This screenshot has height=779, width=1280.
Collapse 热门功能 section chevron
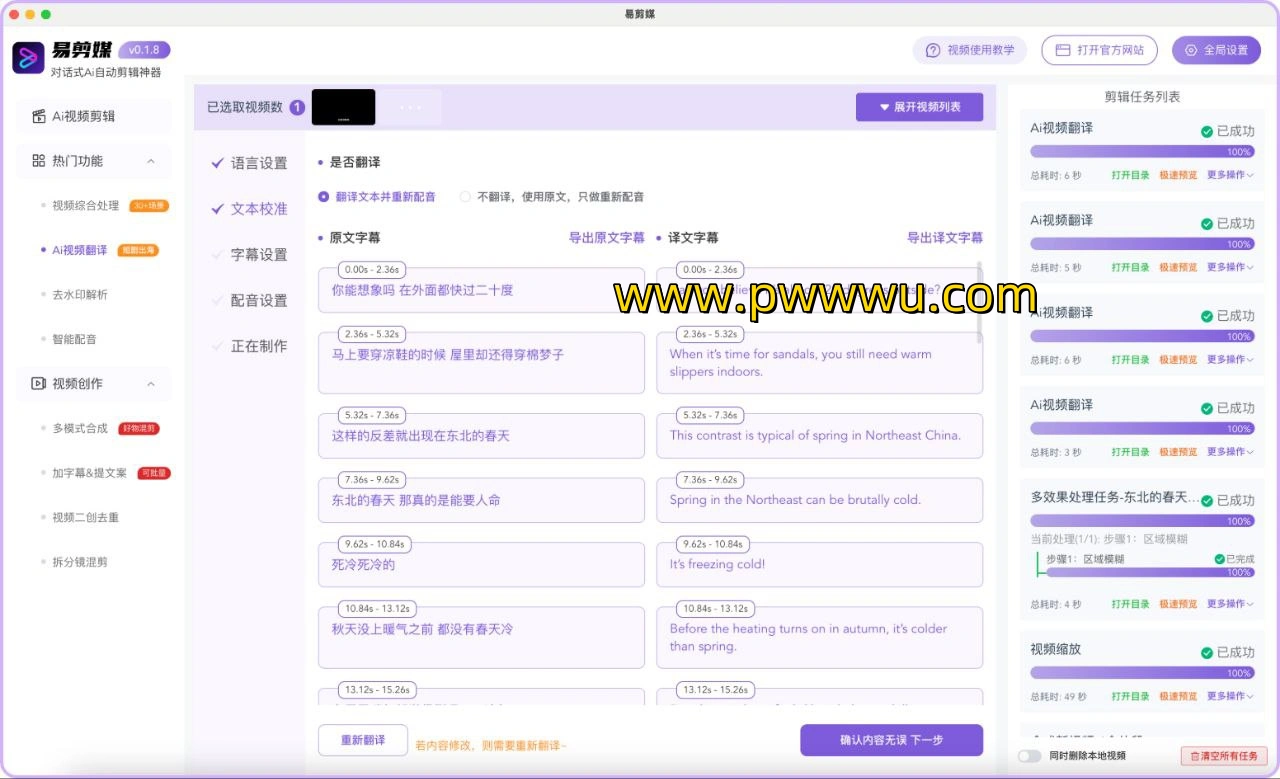(151, 161)
